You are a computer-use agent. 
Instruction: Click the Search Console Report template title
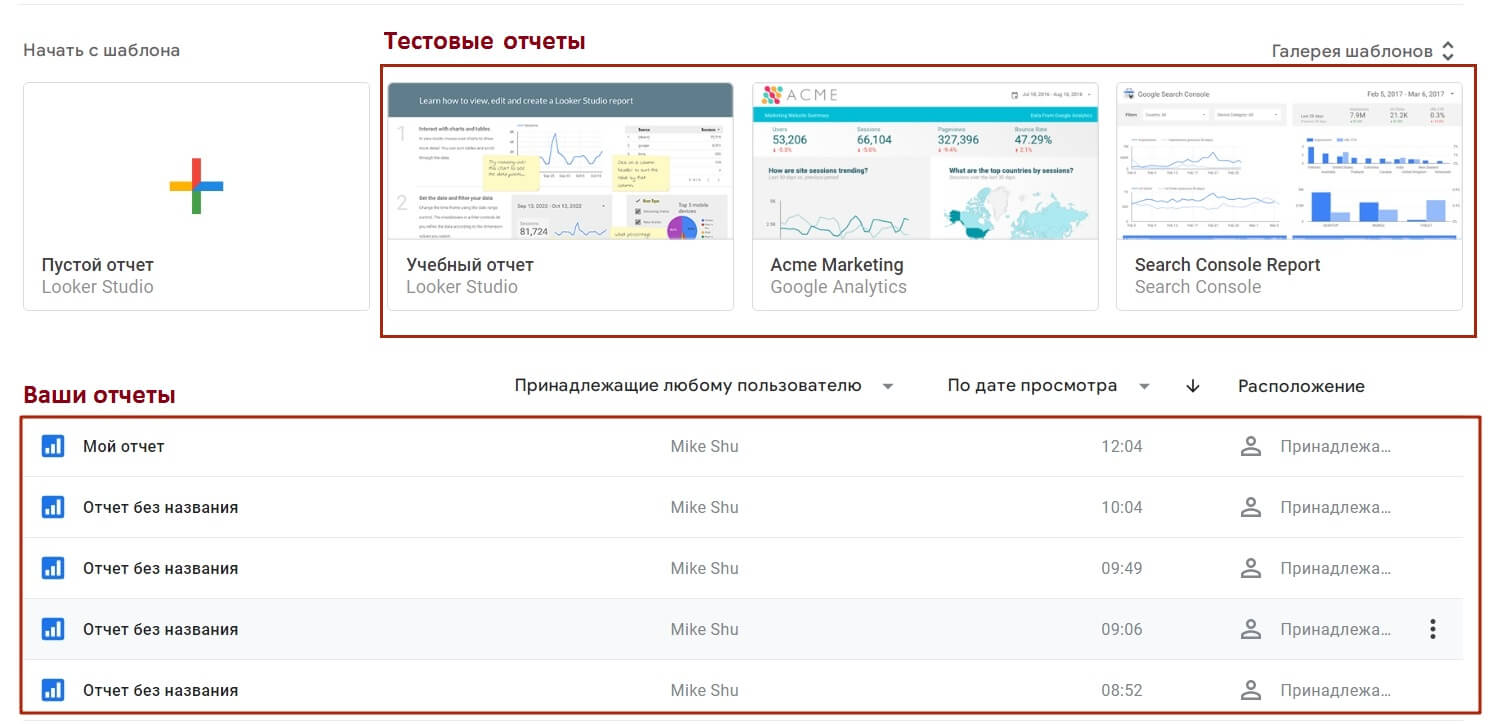coord(1228,265)
